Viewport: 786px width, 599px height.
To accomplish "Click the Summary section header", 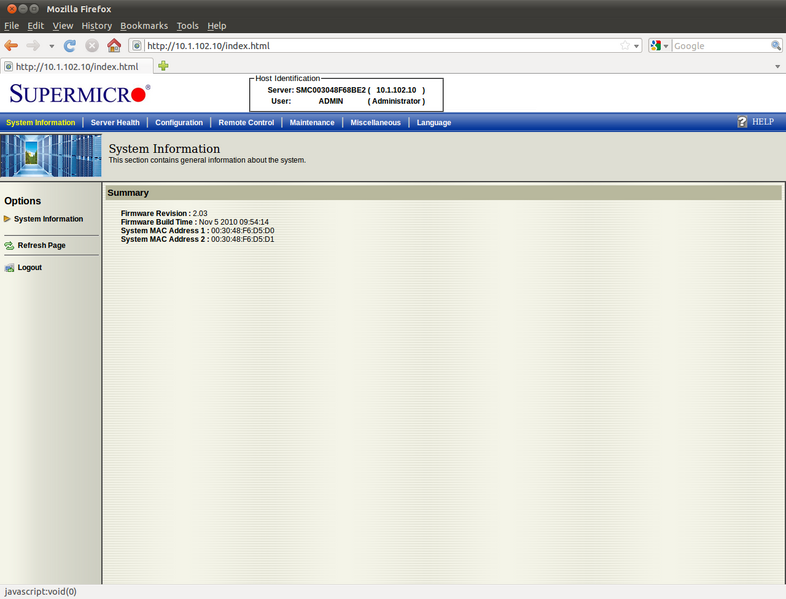I will [x=443, y=193].
